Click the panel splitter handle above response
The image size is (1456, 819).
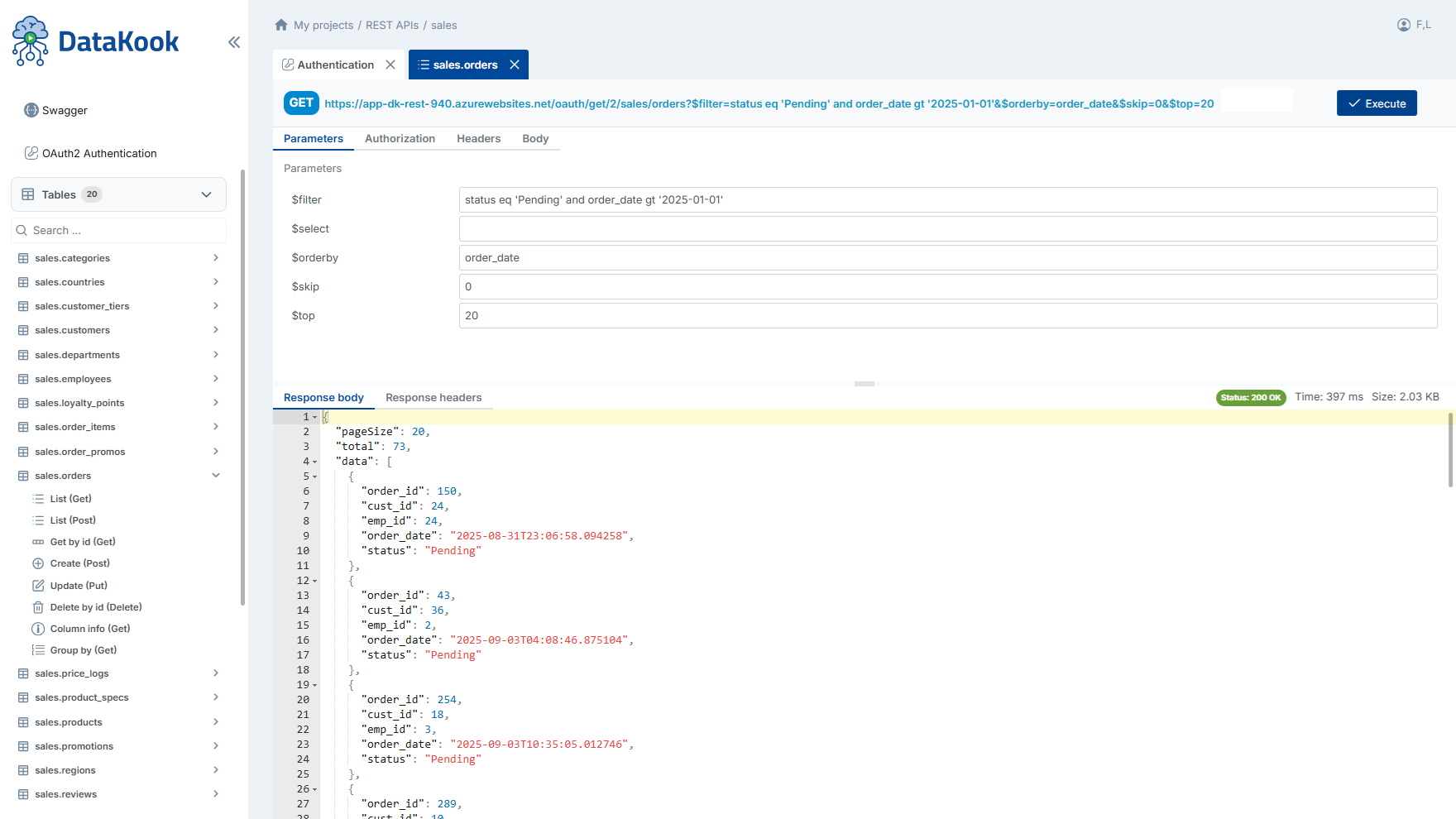pyautogui.click(x=864, y=384)
